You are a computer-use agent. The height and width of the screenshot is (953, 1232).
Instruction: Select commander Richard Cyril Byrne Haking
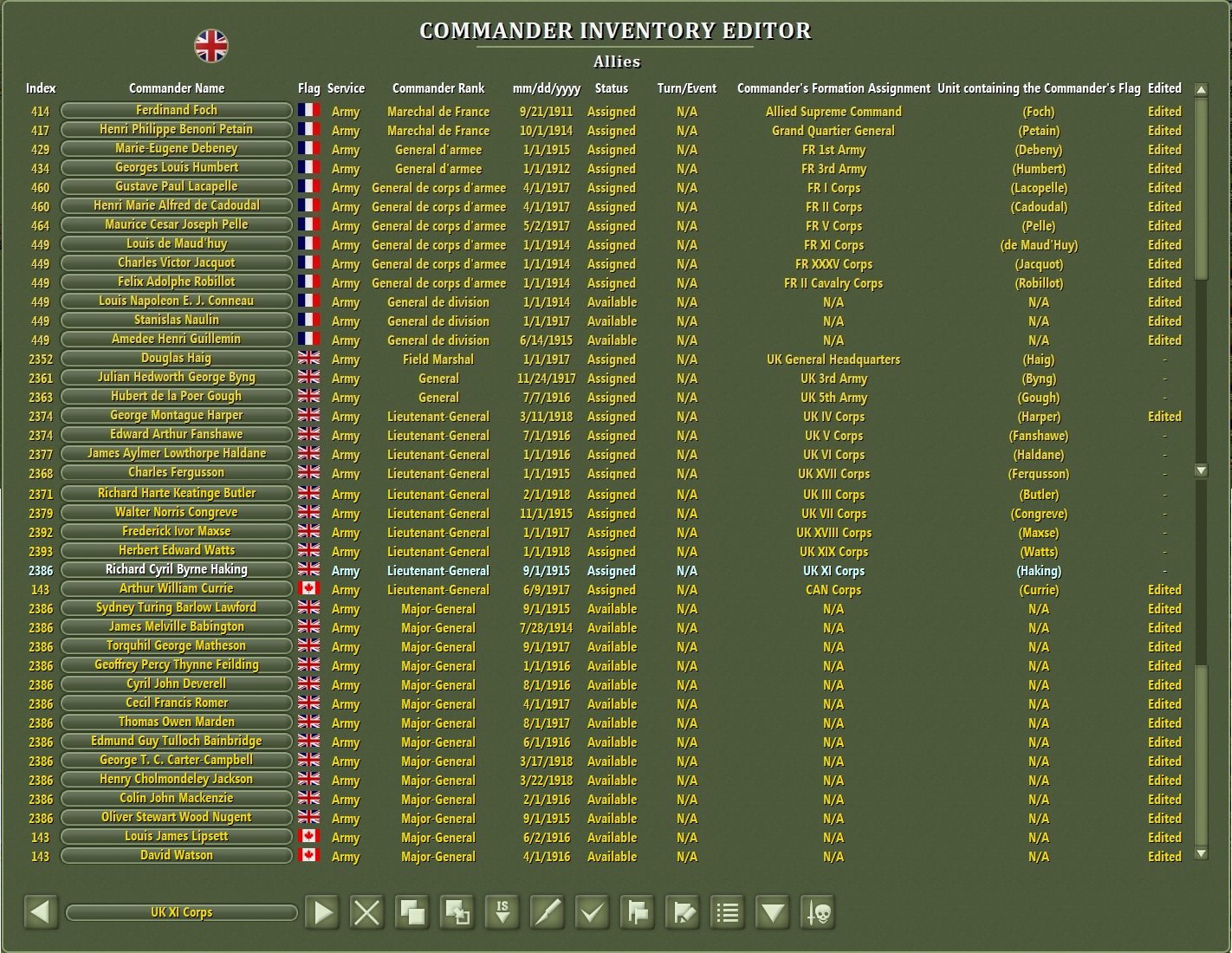[x=177, y=569]
